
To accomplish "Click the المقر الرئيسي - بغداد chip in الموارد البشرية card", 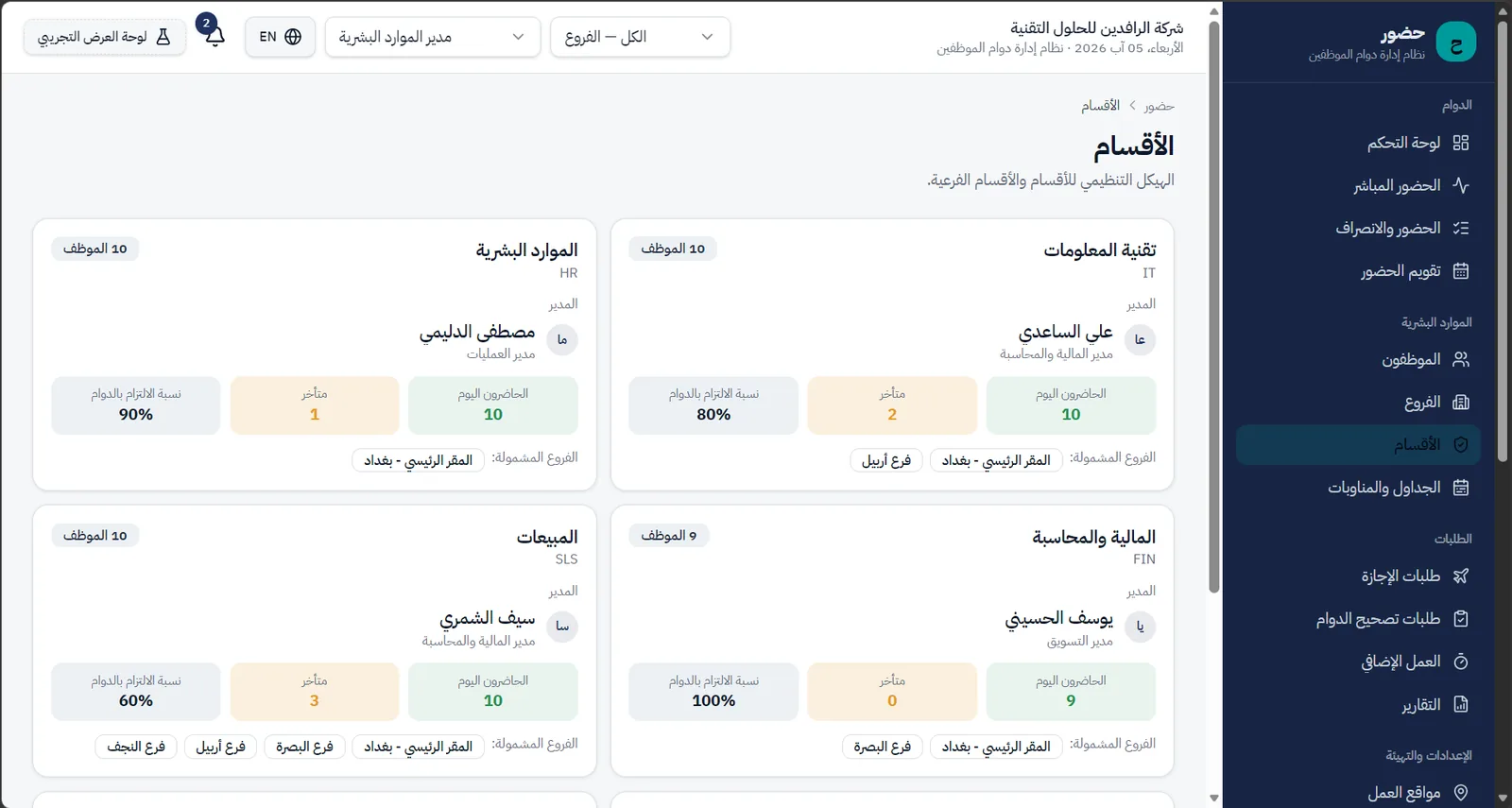I will pos(419,460).
